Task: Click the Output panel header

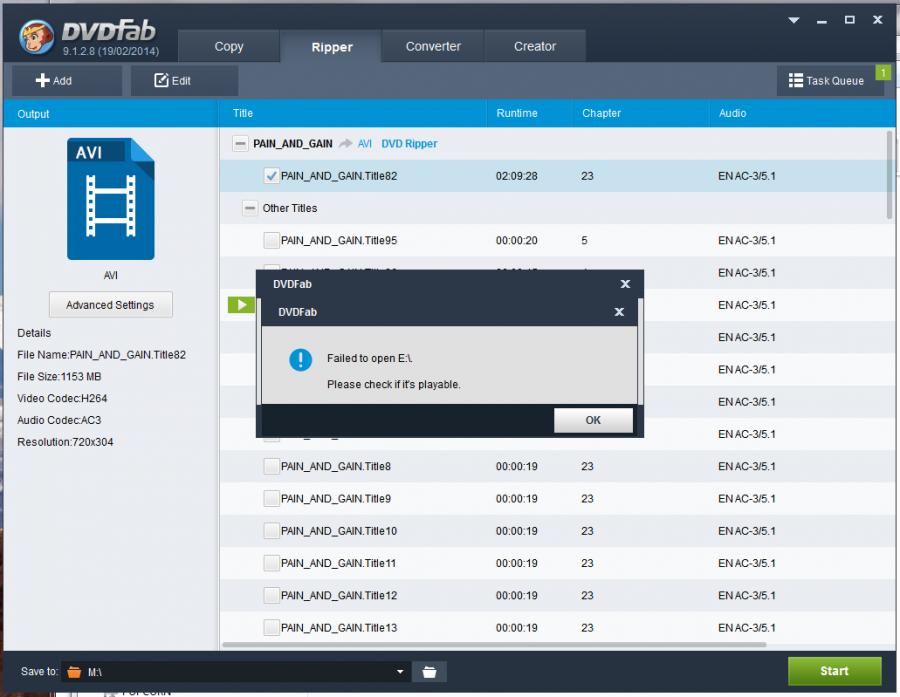Action: point(110,113)
